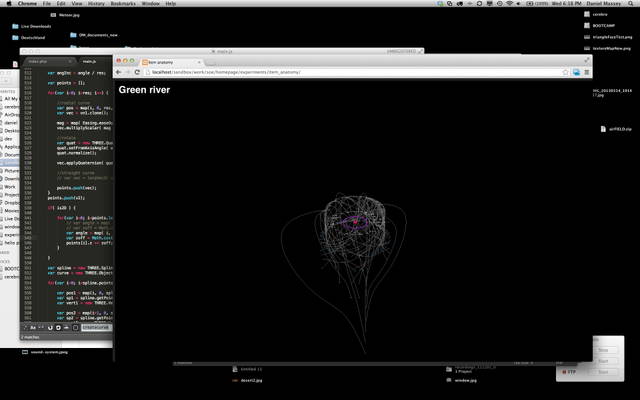Click the find bar search text field
The image size is (640, 400).
point(96,327)
